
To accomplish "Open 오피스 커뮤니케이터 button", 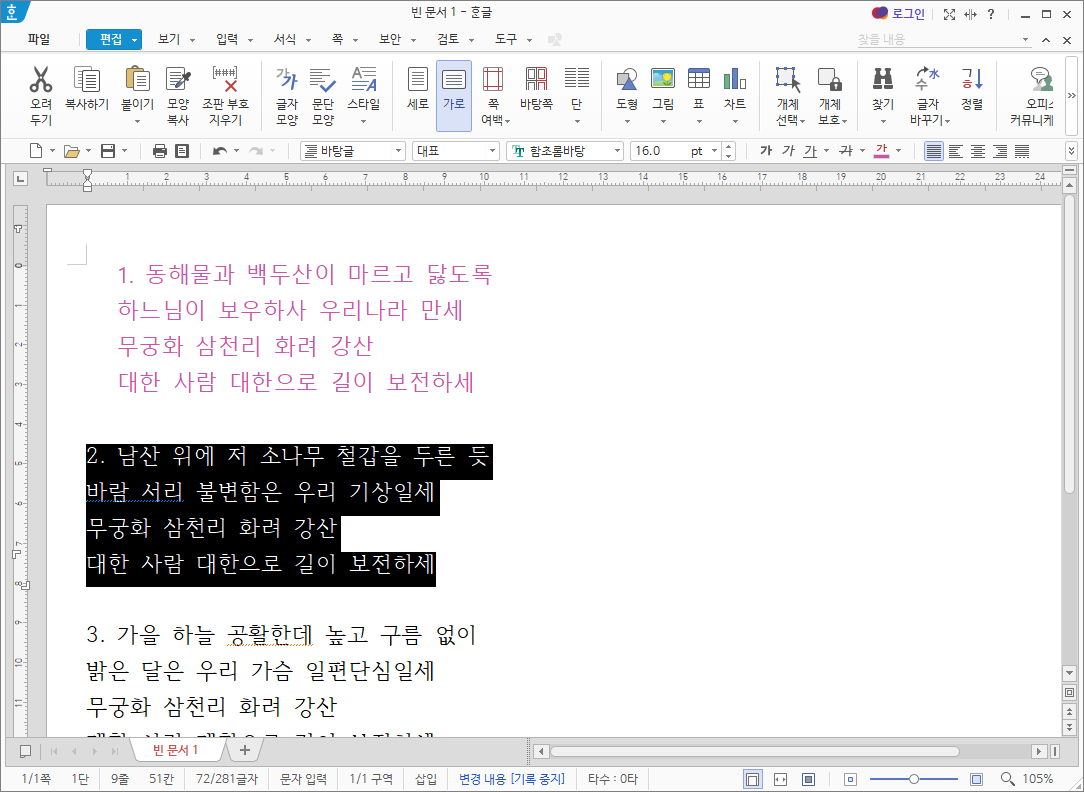I will pos(1035,95).
